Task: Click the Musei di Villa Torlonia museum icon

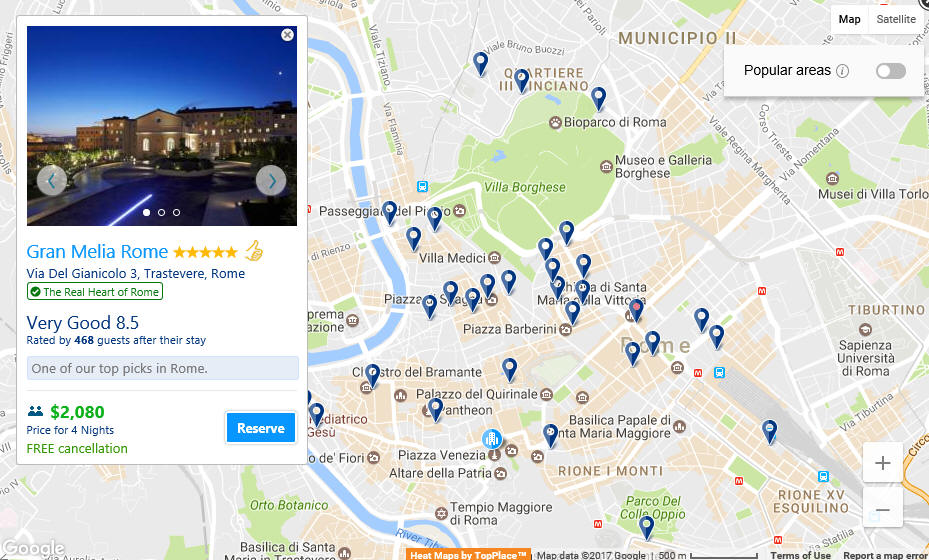Action: click(832, 178)
